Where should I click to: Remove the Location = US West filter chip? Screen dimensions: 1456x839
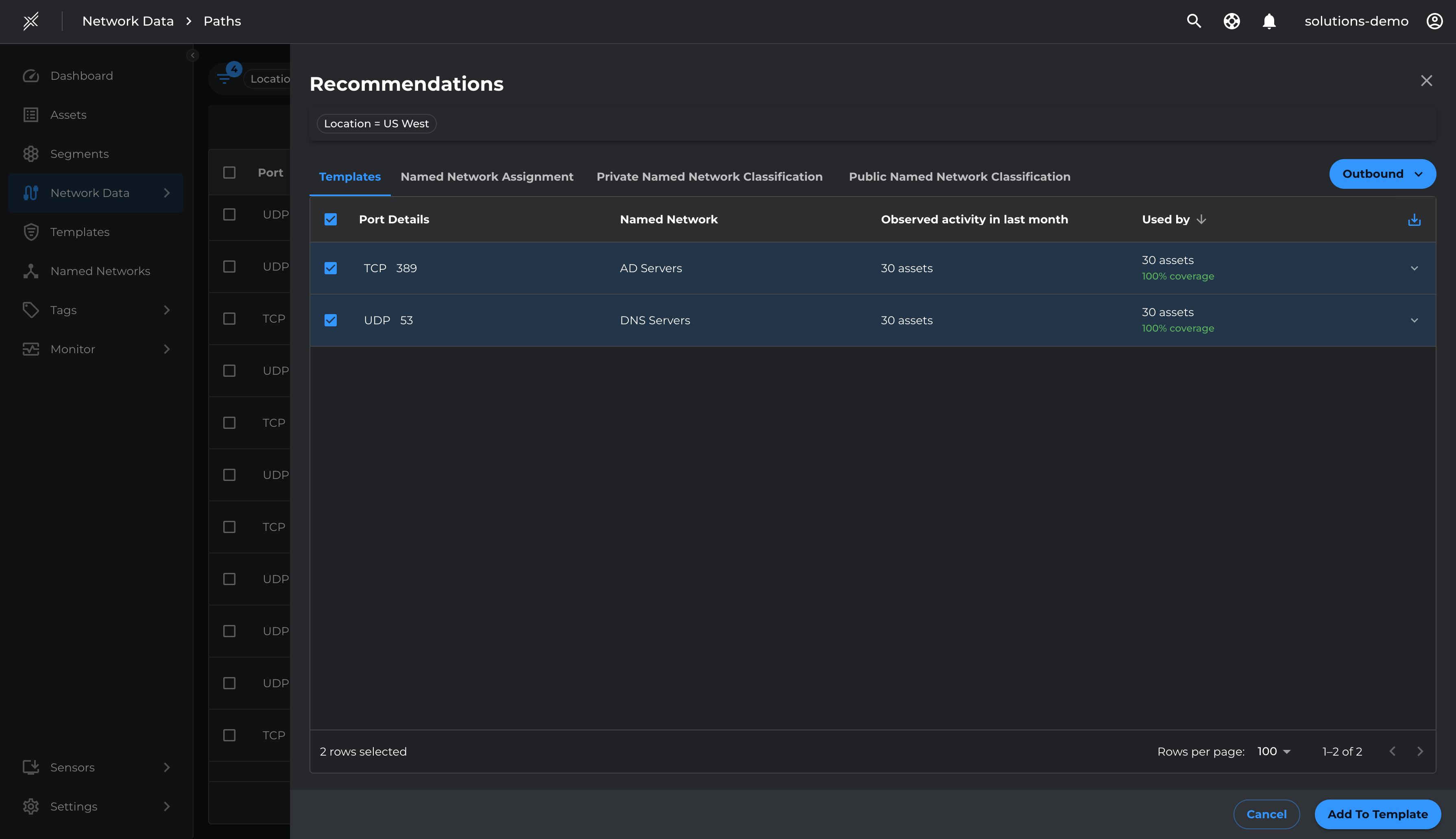375,123
